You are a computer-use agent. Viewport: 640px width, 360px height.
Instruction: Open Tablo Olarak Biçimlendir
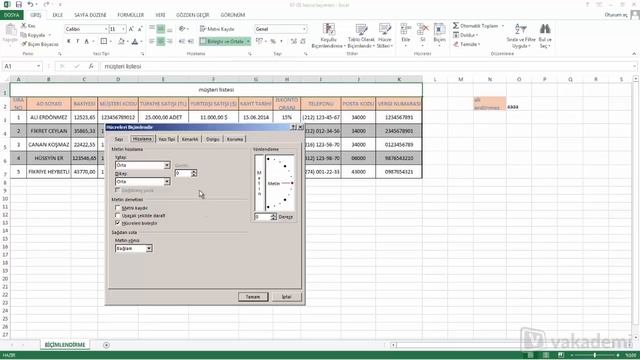[x=361, y=36]
